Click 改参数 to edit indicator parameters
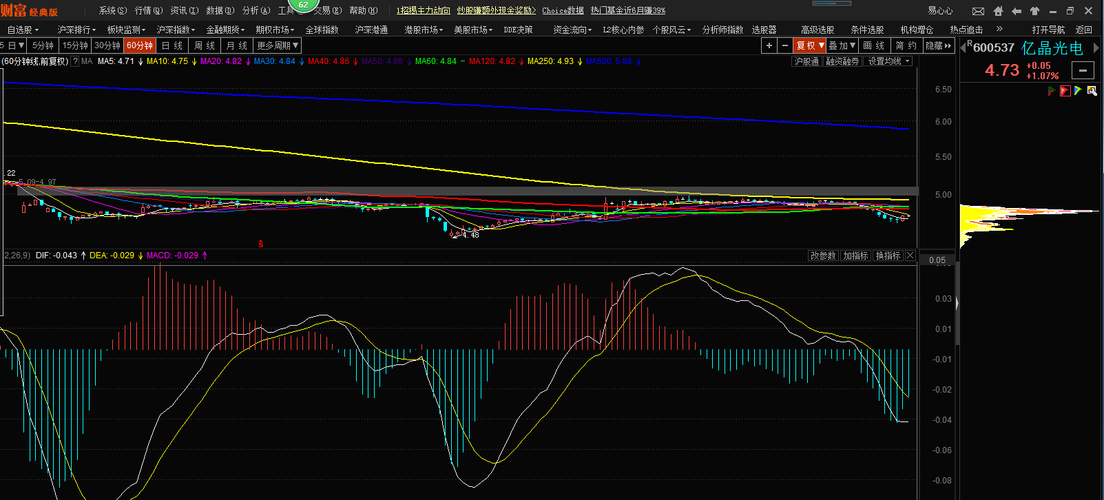 [823, 256]
